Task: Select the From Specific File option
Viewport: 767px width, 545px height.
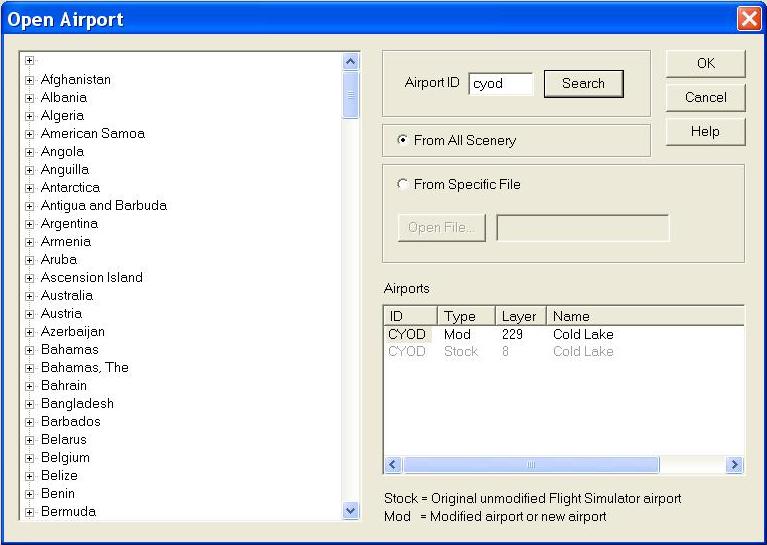Action: tap(403, 185)
